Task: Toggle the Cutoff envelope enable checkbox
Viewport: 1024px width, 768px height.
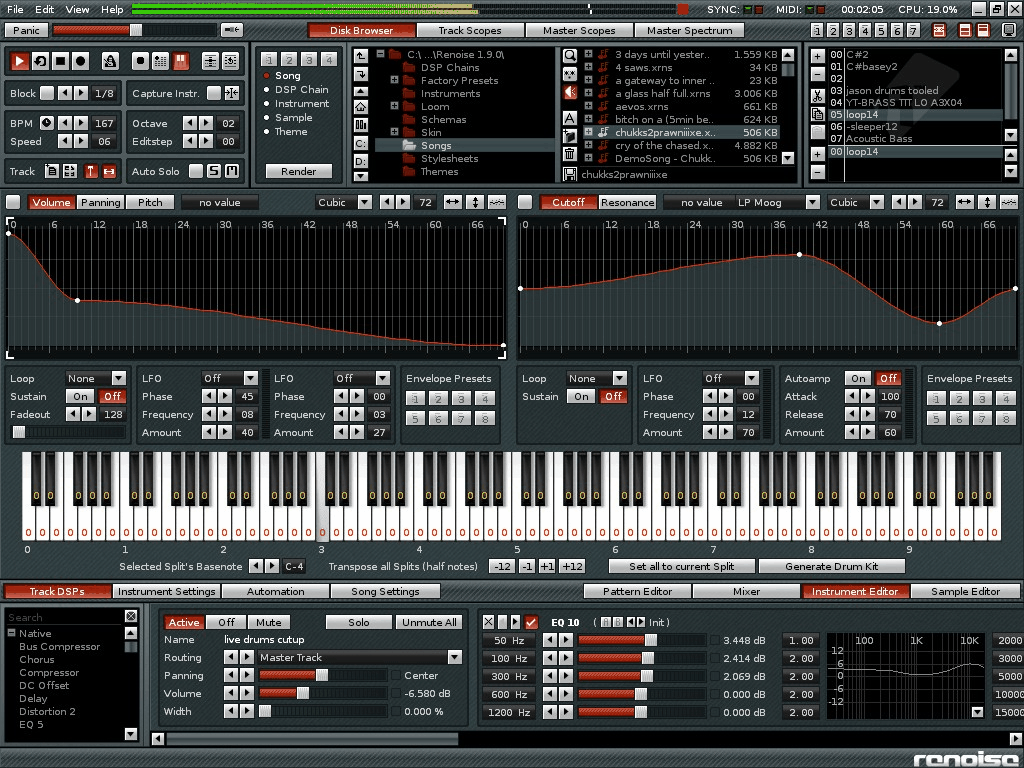Action: pos(524,202)
